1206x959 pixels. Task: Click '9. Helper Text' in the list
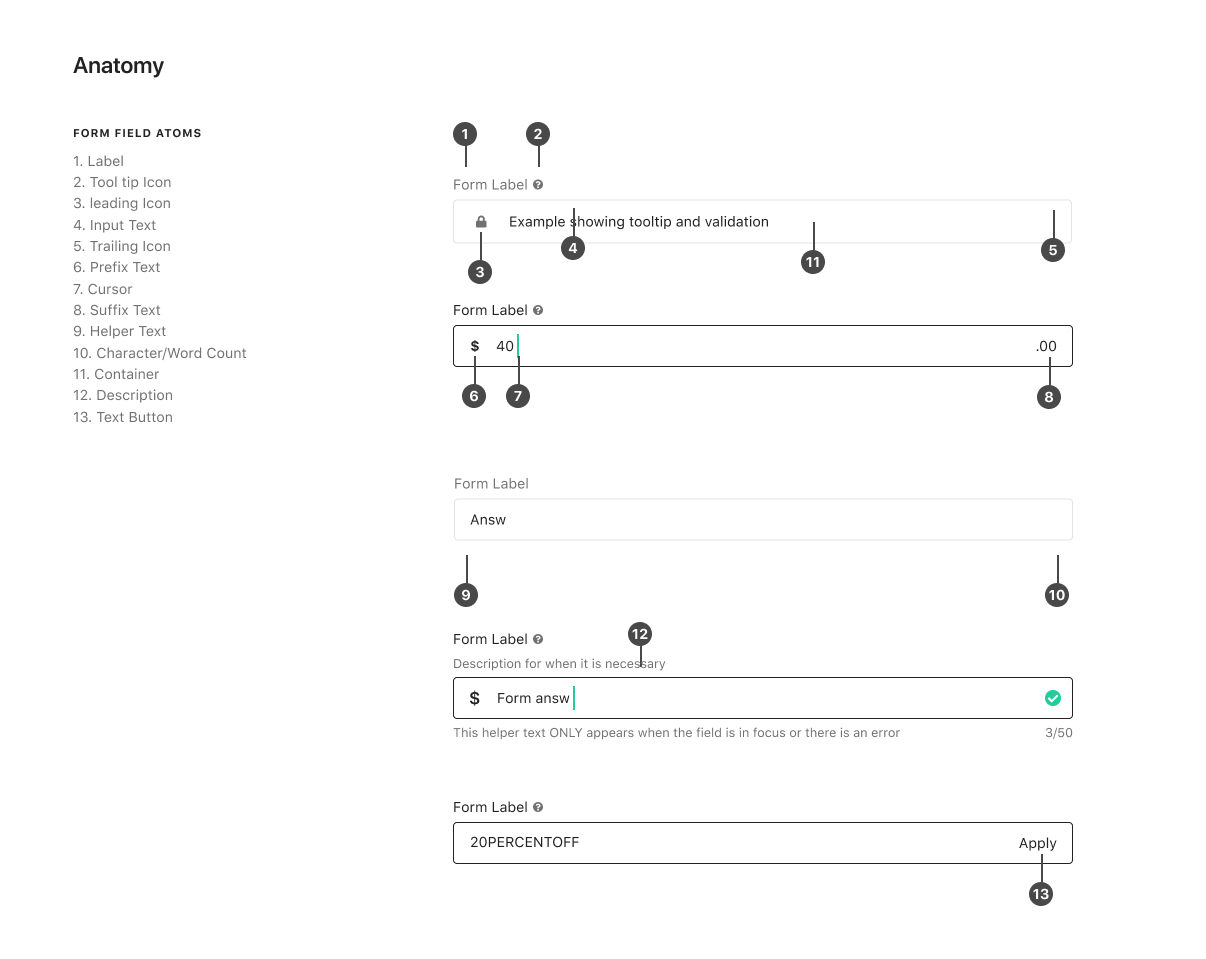click(x=120, y=331)
